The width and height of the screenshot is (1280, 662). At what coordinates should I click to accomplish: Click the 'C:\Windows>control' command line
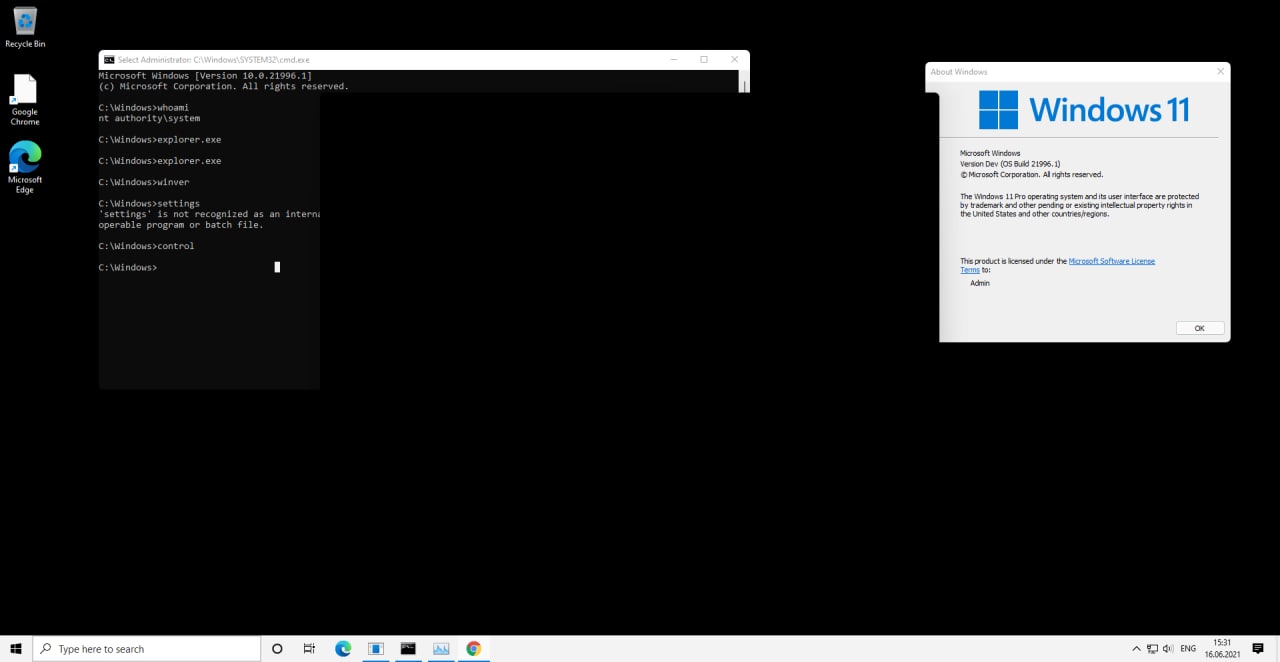[147, 246]
